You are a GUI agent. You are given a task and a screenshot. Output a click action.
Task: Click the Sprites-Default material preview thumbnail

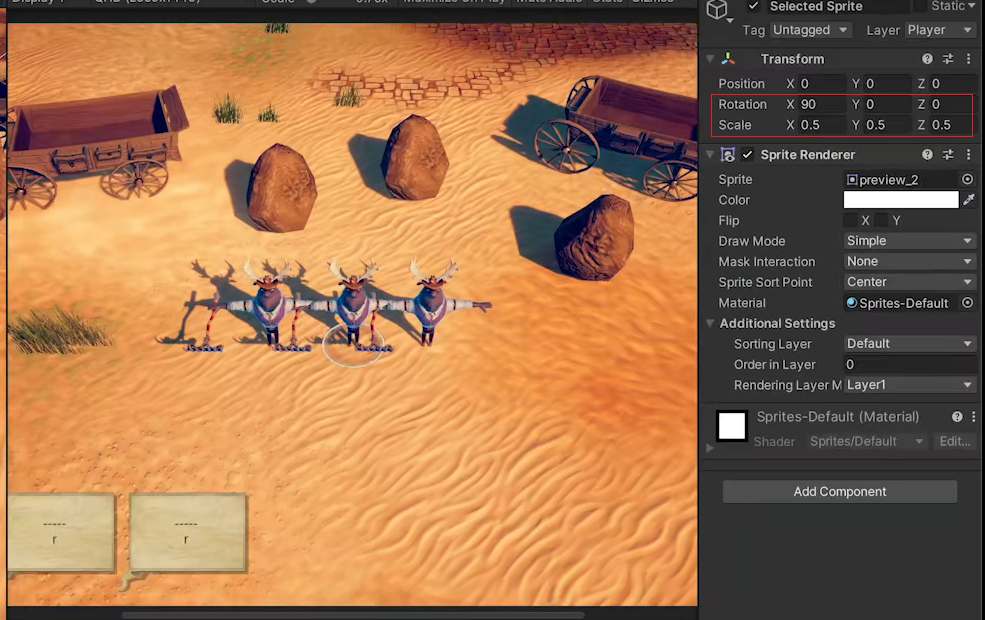732,427
